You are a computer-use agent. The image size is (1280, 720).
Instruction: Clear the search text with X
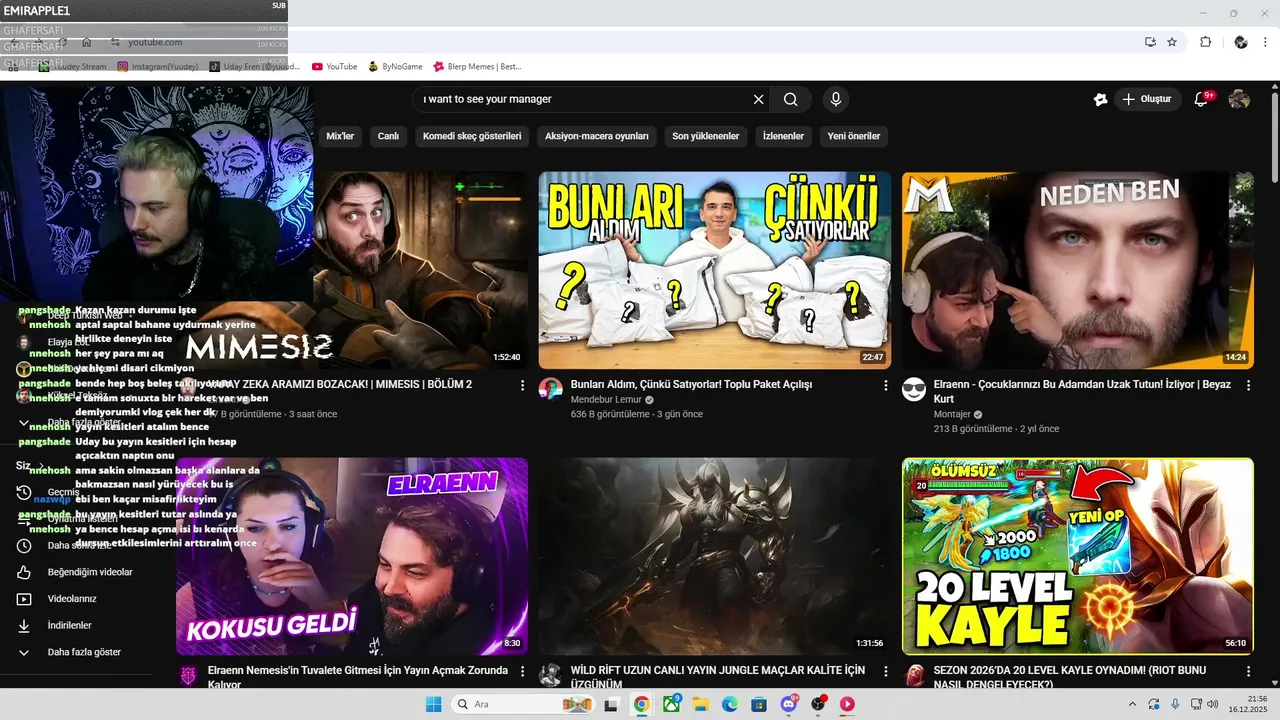[x=758, y=99]
